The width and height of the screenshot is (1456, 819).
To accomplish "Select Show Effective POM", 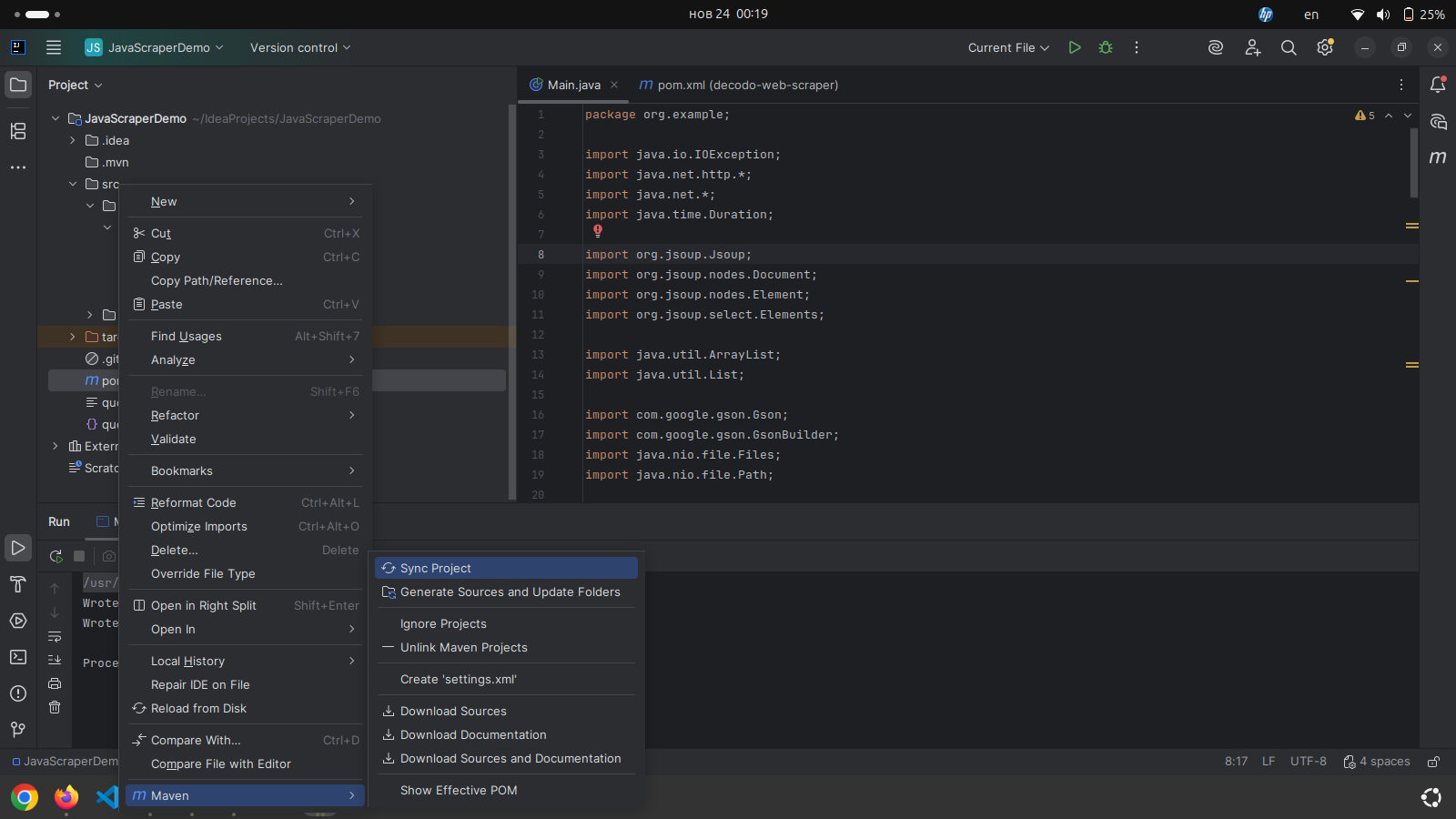I will tap(506, 790).
